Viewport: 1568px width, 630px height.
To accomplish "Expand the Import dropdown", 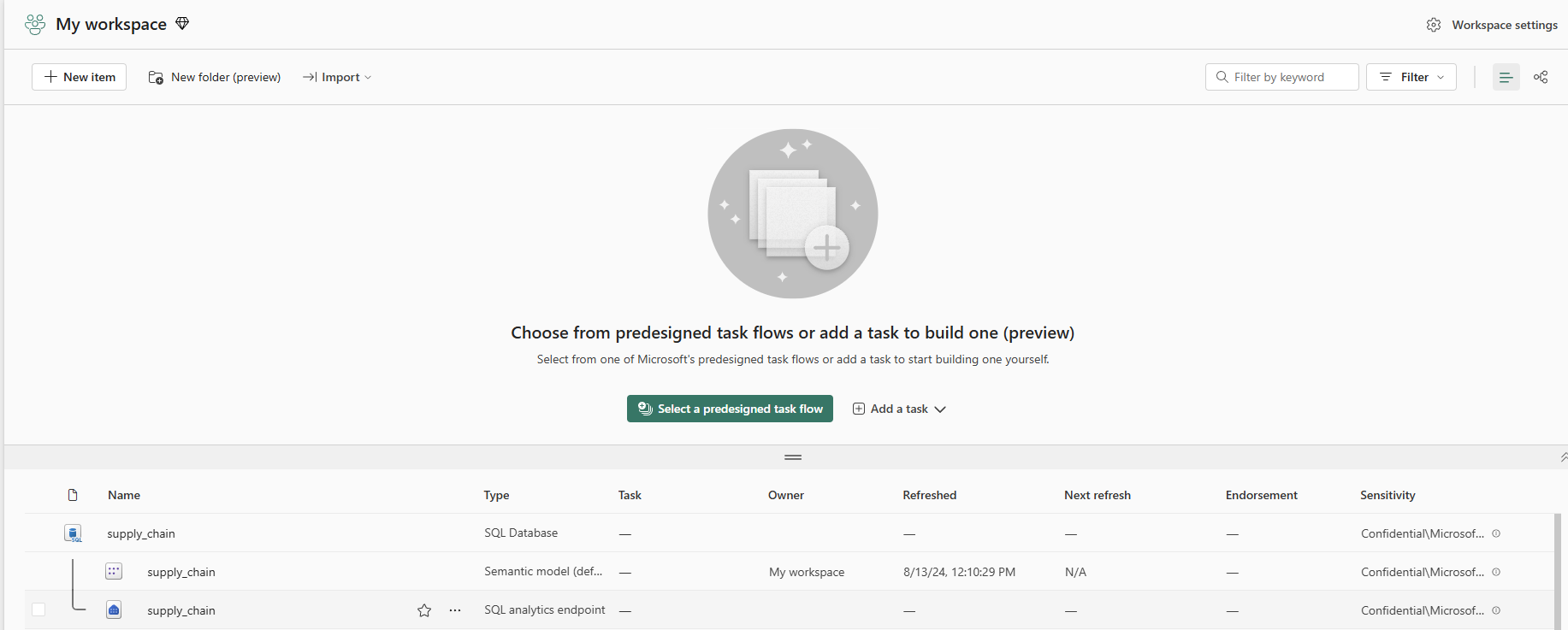I will coord(337,77).
